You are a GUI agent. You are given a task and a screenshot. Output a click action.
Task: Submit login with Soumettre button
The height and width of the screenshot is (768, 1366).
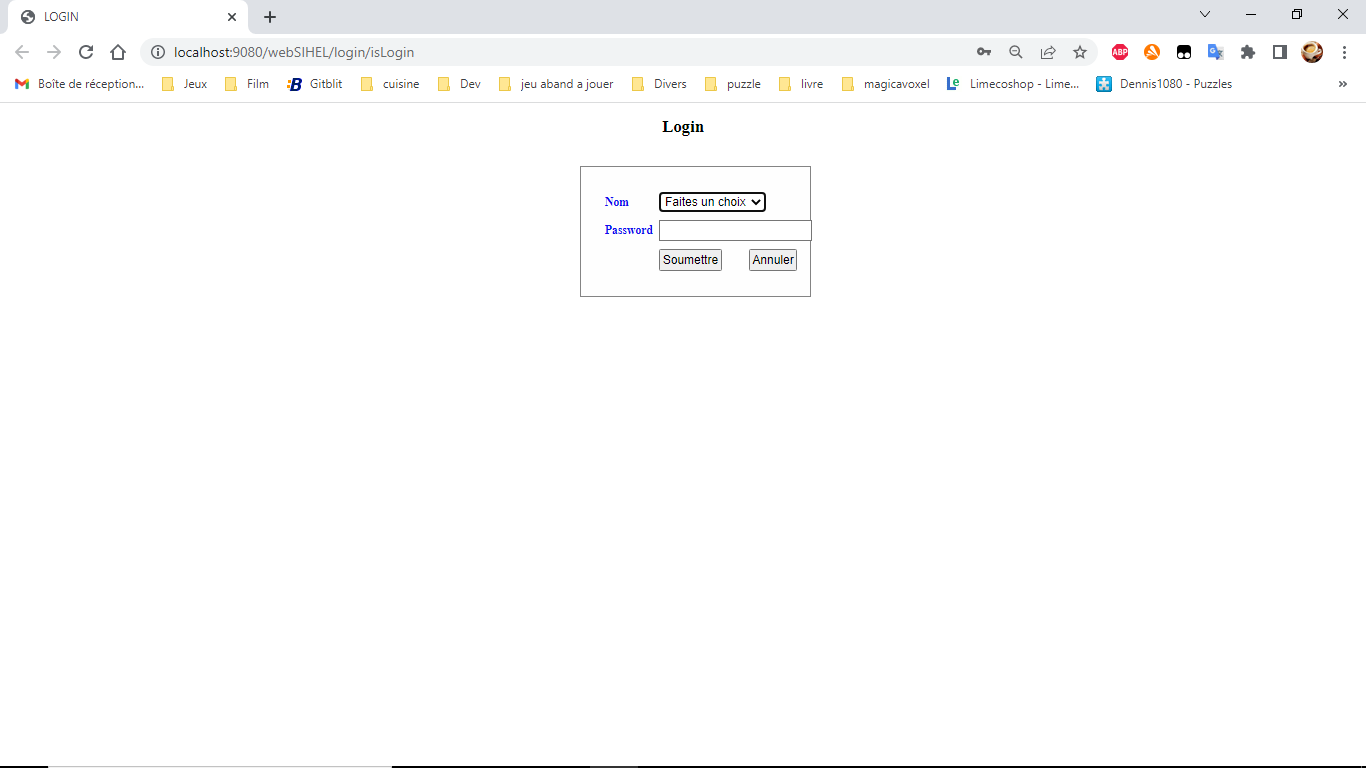point(690,260)
